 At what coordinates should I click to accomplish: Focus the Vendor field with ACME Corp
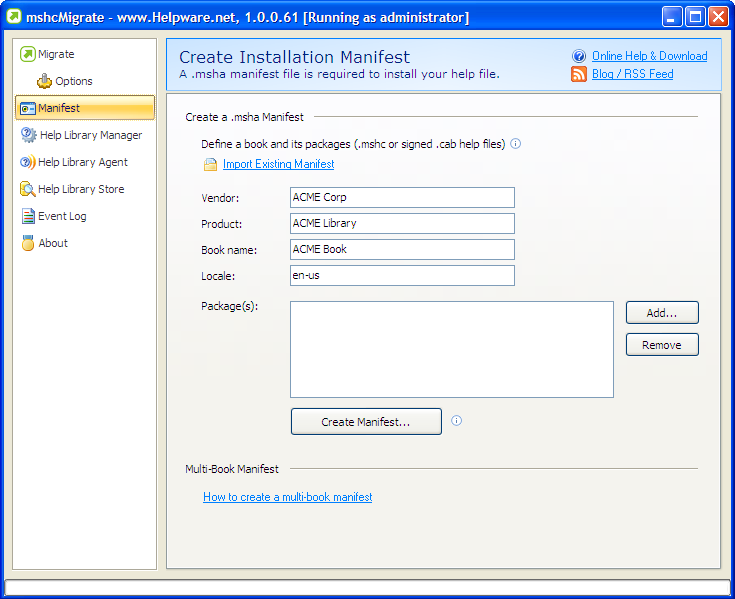point(402,197)
